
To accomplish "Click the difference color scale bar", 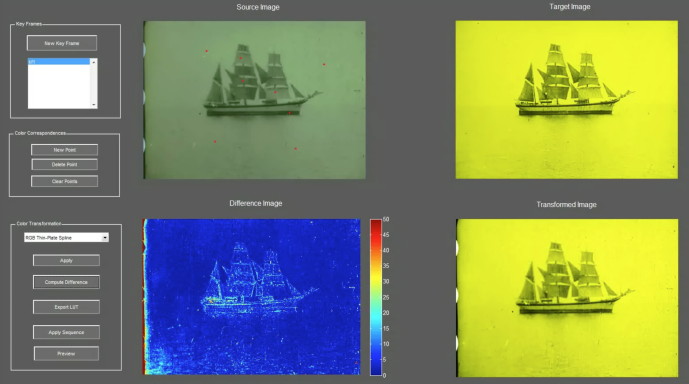I will pos(376,297).
